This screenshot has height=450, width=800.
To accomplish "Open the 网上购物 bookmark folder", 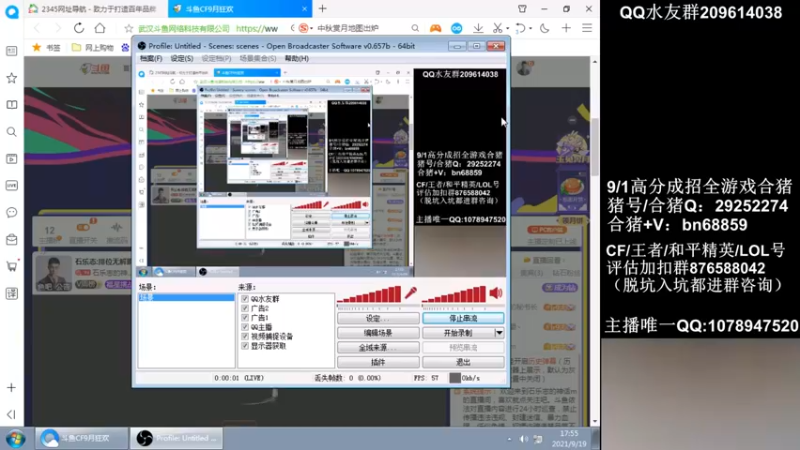I will tap(93, 47).
